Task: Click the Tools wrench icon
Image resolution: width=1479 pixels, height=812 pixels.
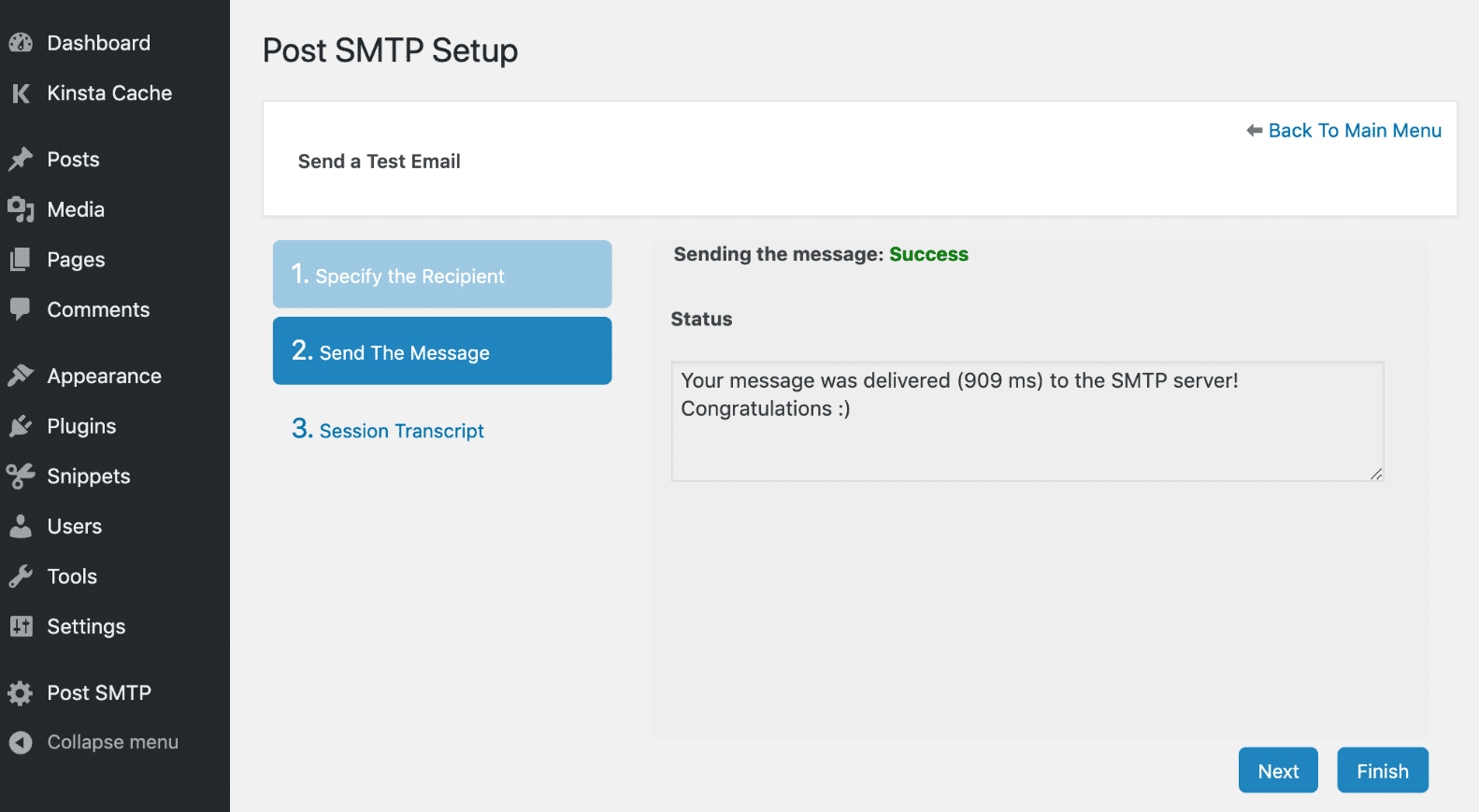Action: [21, 577]
